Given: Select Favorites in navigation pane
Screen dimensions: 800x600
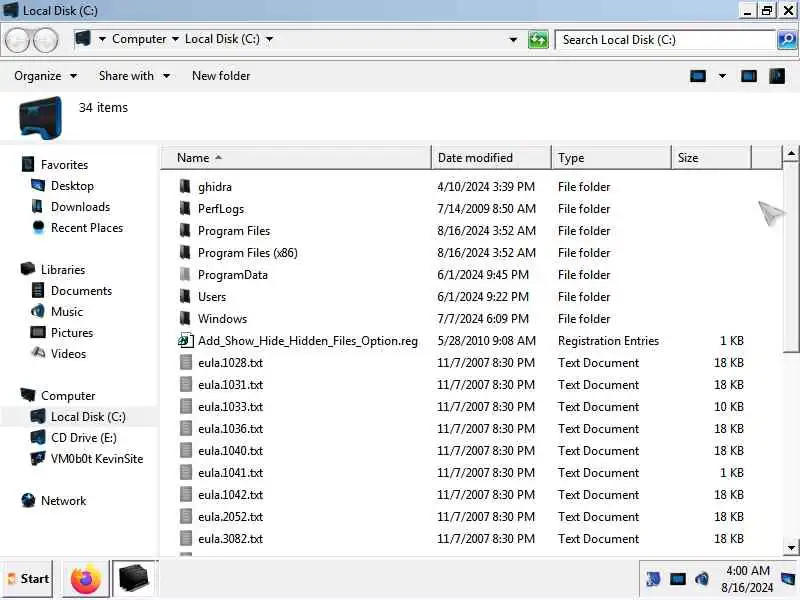Looking at the screenshot, I should coord(64,165).
